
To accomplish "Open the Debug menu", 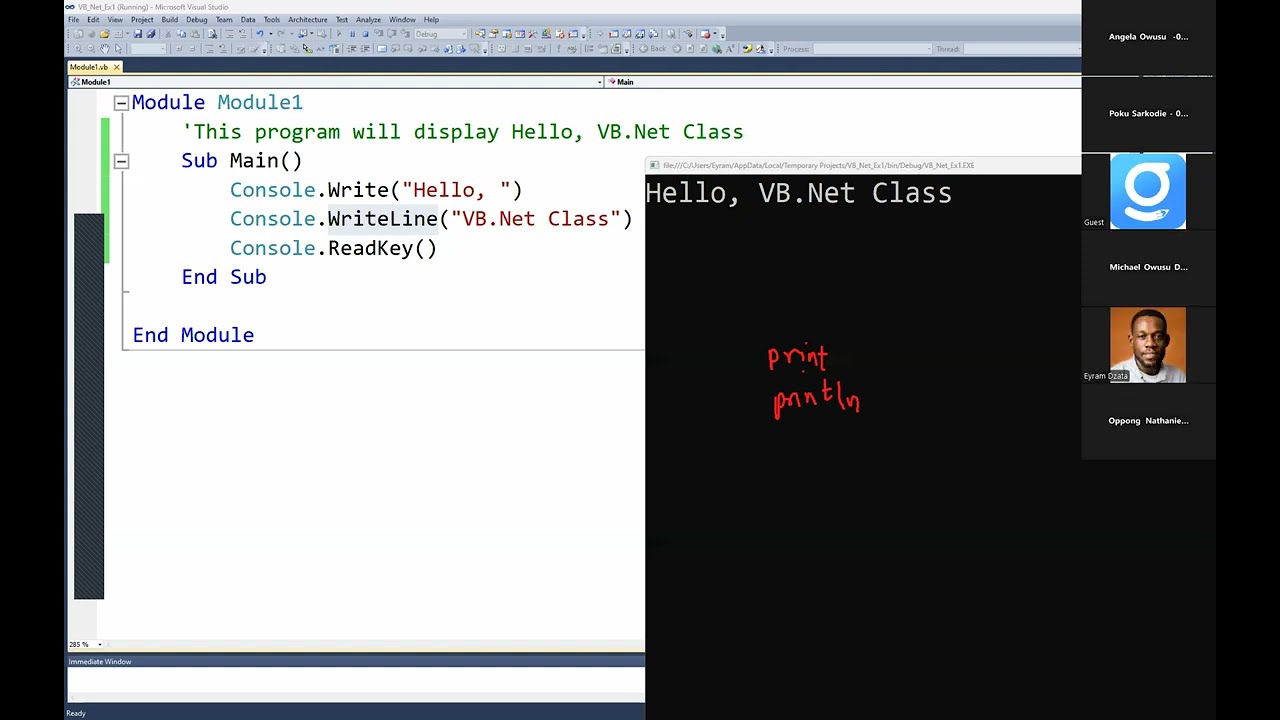I will pos(196,20).
